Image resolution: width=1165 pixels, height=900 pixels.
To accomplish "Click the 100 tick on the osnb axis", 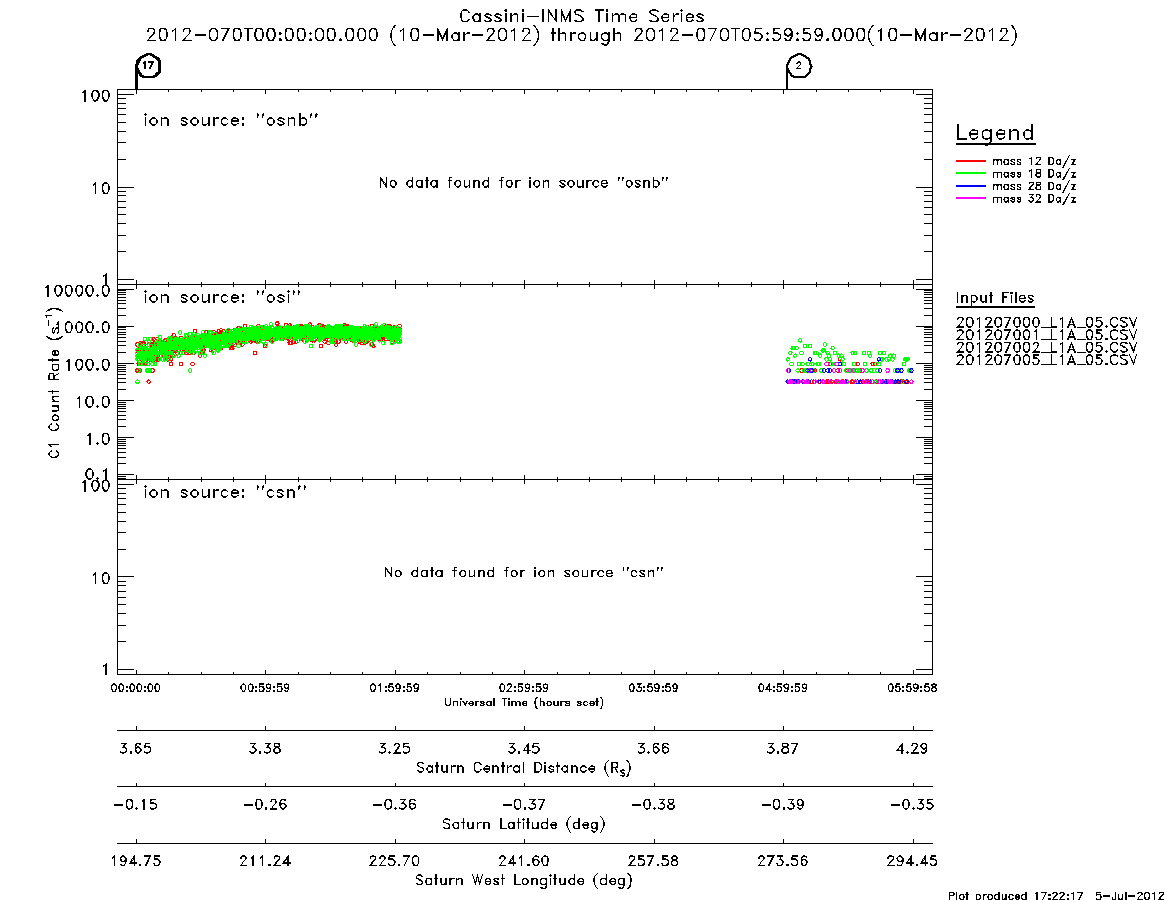I will 96,96.
